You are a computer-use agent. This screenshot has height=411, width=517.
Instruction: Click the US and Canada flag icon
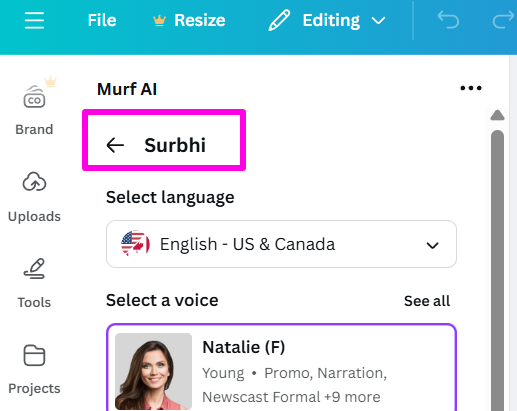click(135, 244)
